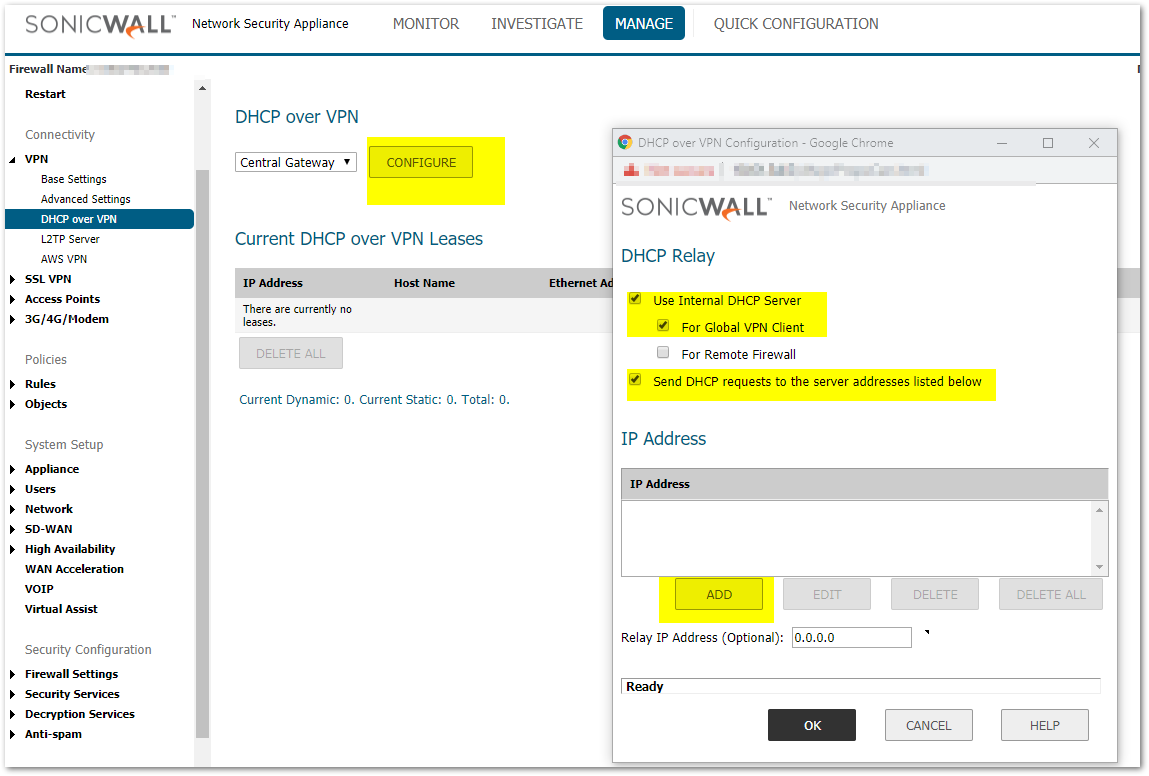
Task: Collapse the VPN menu section
Action: point(13,159)
